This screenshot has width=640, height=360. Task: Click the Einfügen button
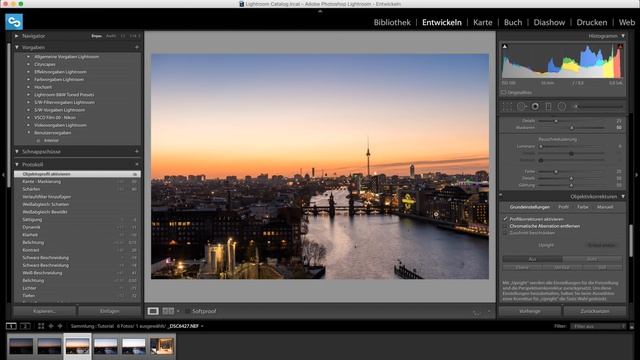pos(110,311)
